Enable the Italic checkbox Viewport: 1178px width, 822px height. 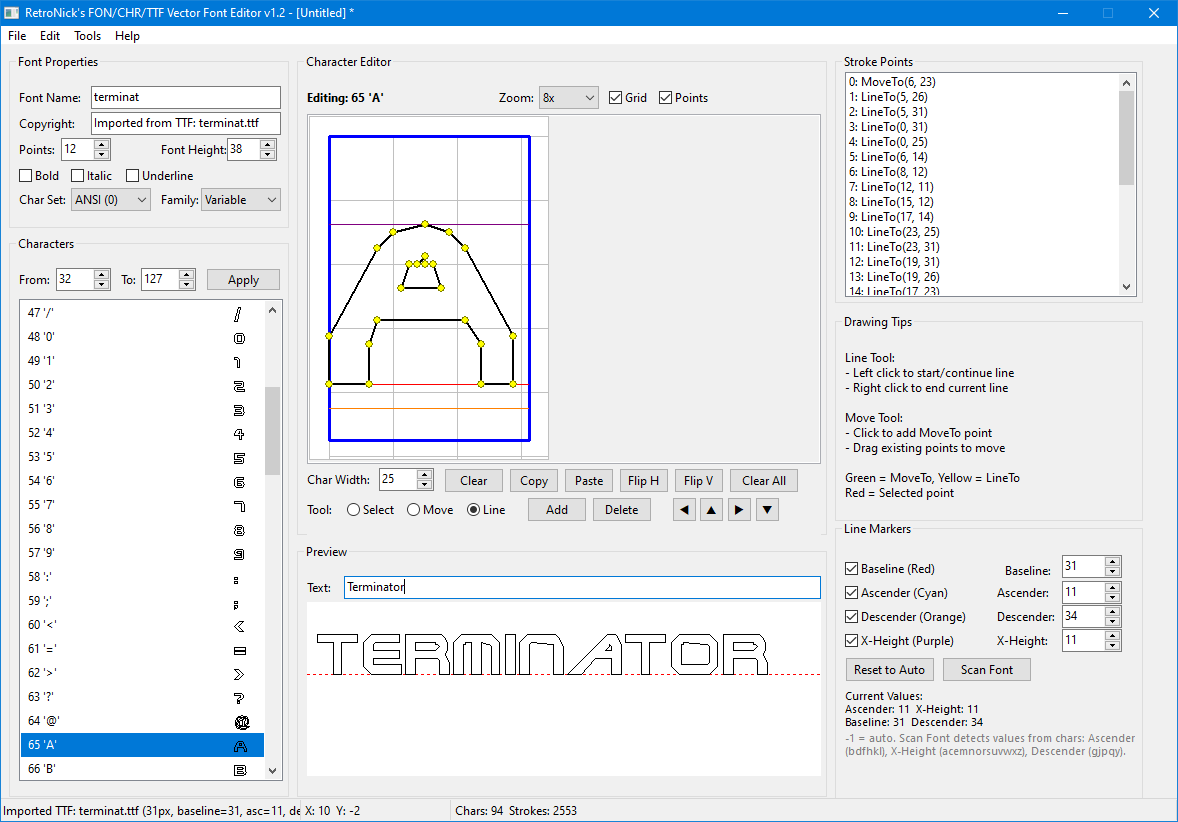(77, 176)
